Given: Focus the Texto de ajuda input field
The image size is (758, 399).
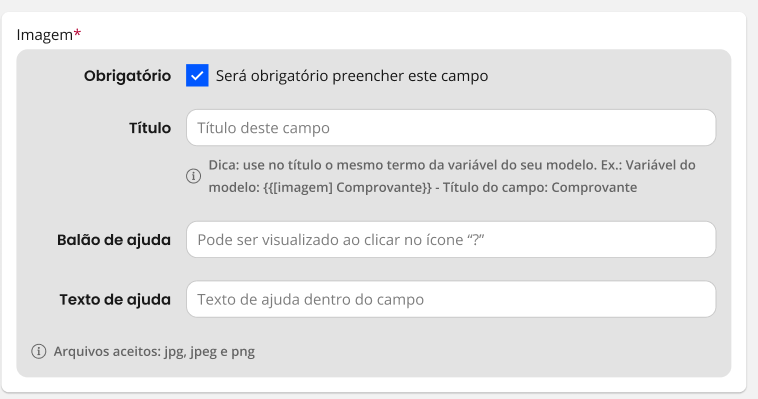Looking at the screenshot, I should tap(451, 299).
